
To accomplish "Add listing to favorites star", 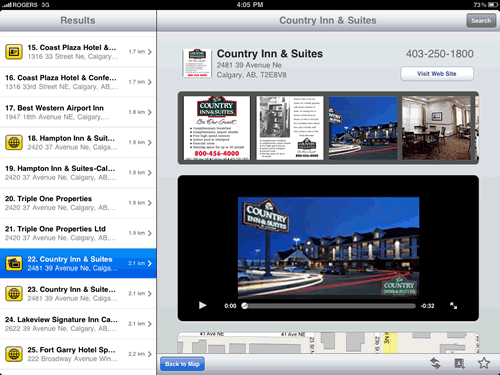I will tap(484, 363).
